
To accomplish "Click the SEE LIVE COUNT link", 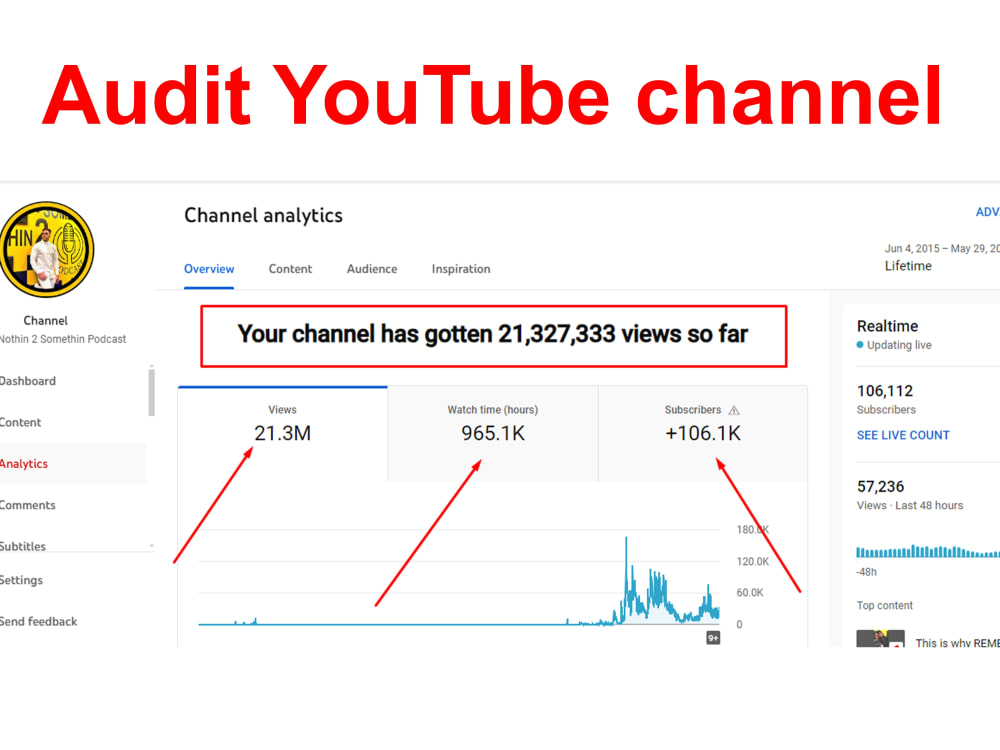I will [903, 435].
